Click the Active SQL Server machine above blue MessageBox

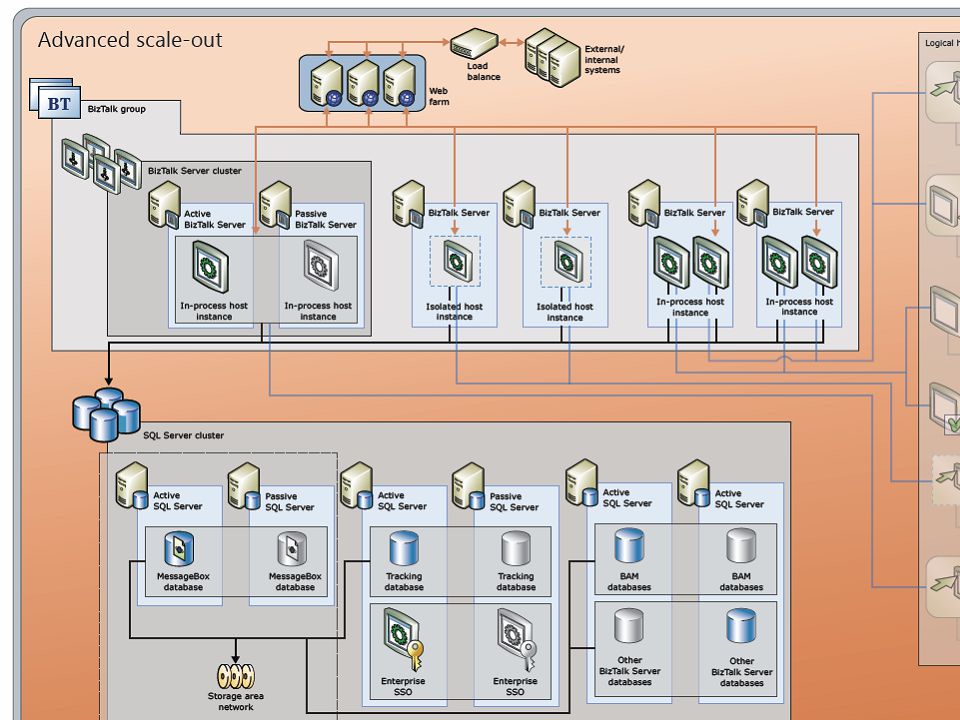pyautogui.click(x=132, y=486)
